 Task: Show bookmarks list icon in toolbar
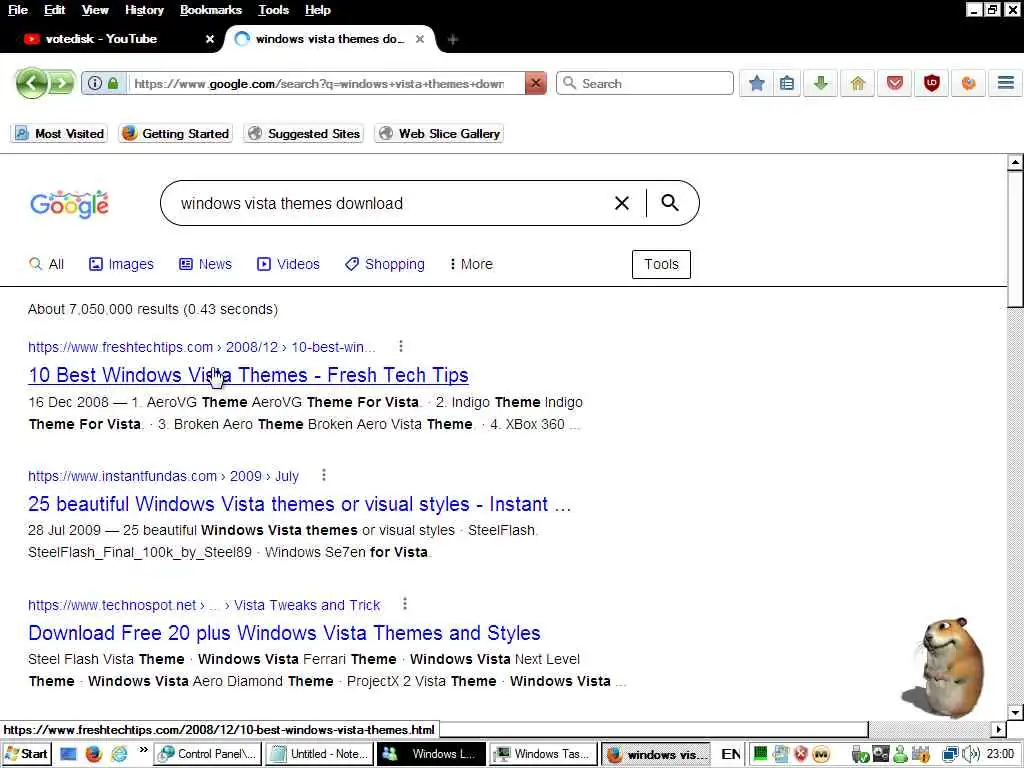(787, 84)
